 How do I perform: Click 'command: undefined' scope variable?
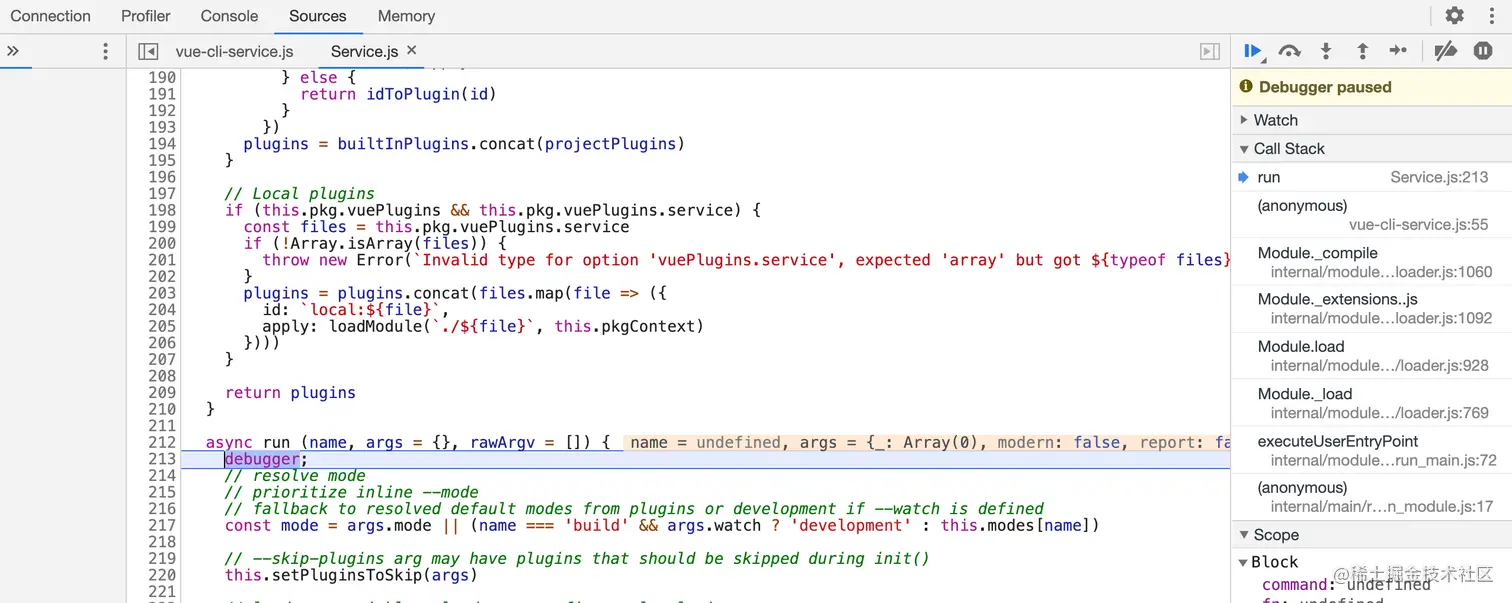pyautogui.click(x=1346, y=585)
